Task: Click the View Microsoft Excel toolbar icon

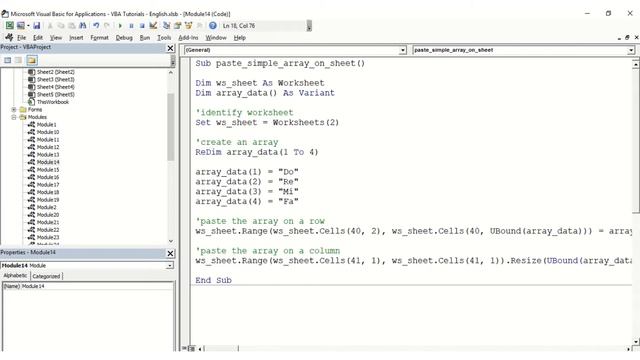Action: pyautogui.click(x=9, y=25)
